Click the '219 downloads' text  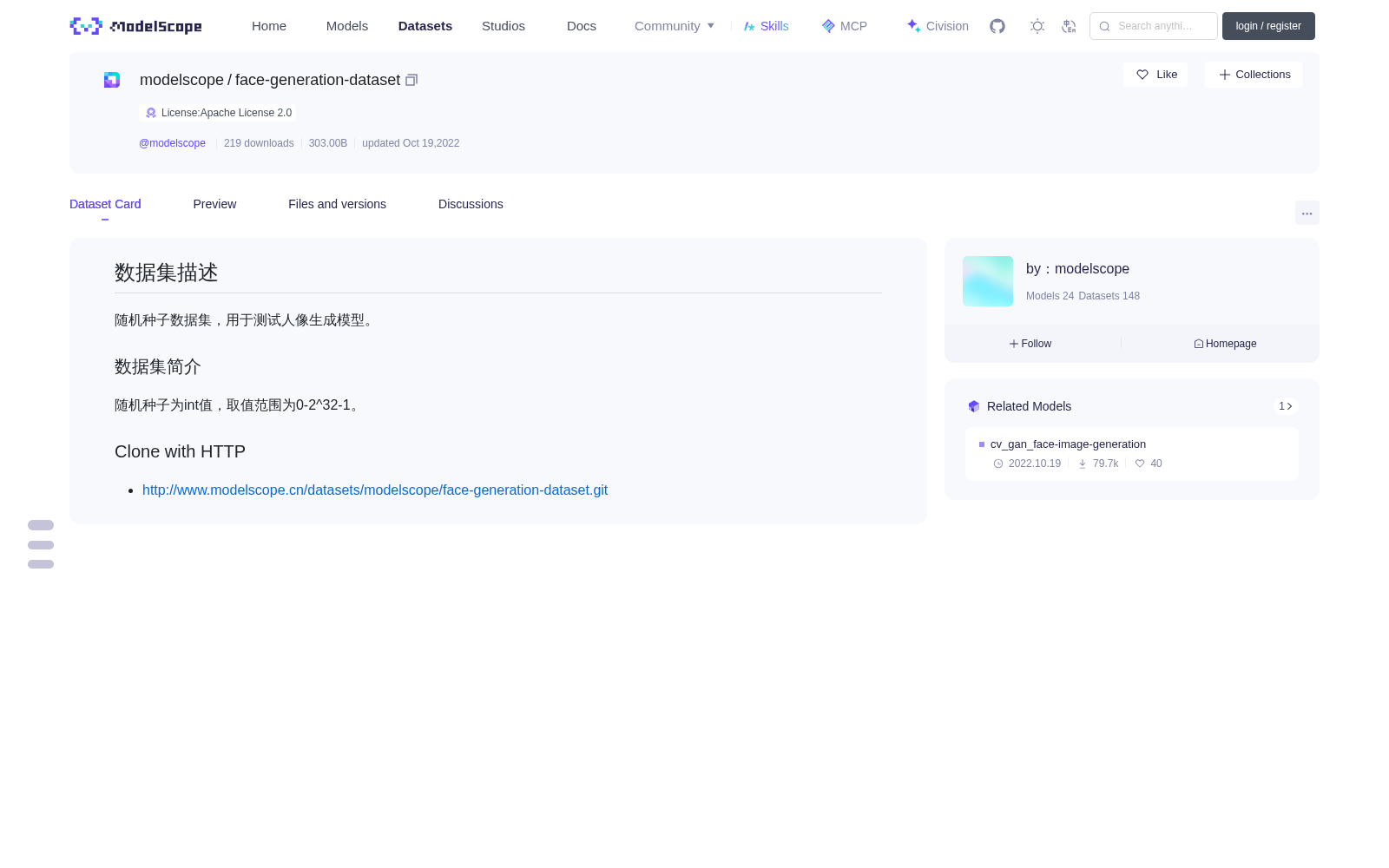[x=259, y=143]
